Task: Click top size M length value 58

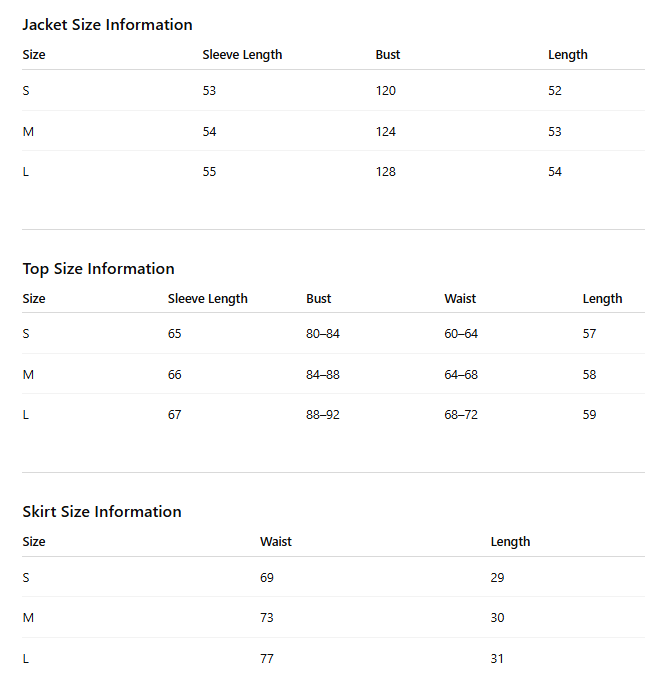Action: tap(589, 375)
